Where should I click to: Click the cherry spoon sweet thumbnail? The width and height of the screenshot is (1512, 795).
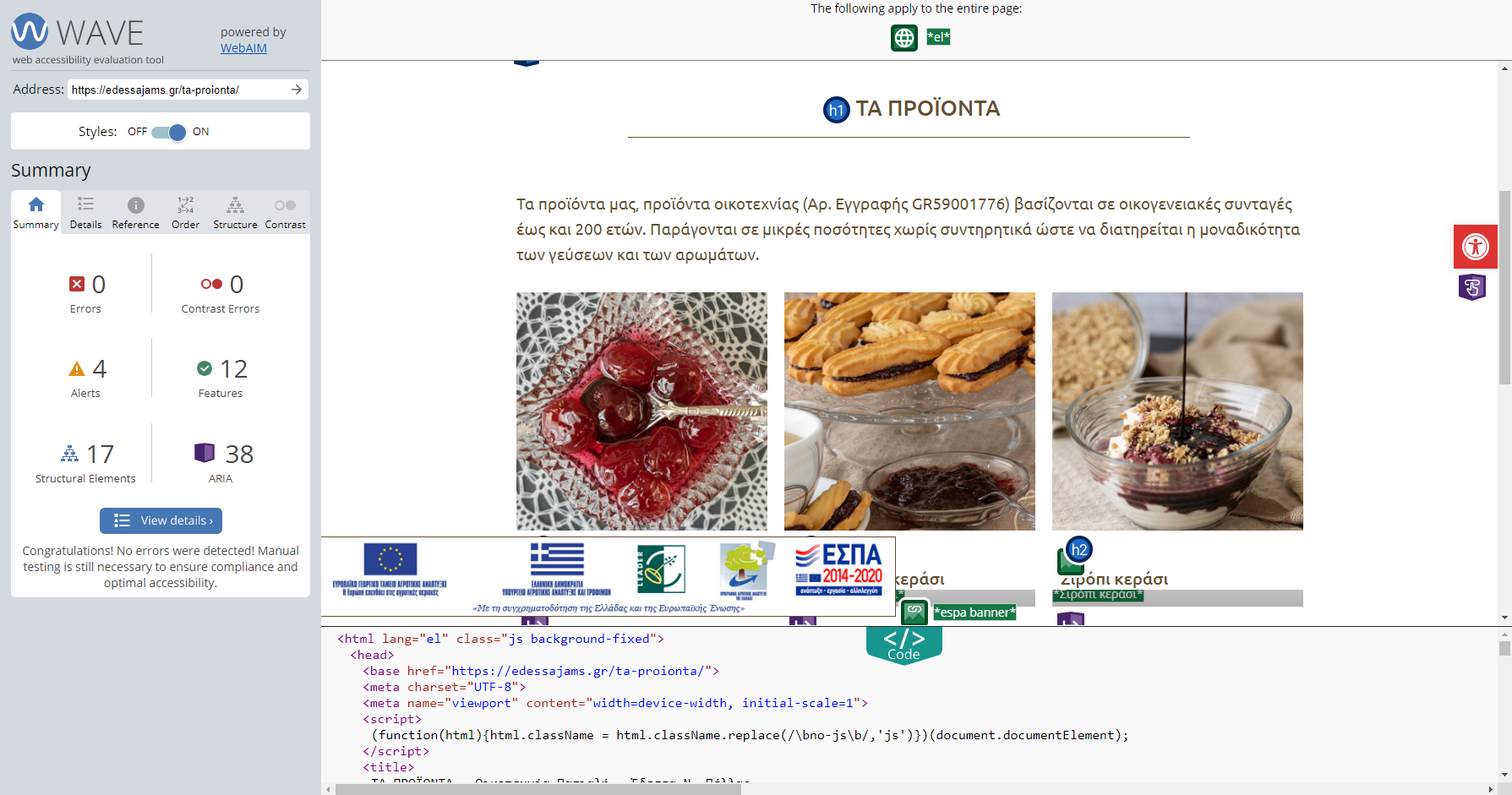[x=641, y=411]
